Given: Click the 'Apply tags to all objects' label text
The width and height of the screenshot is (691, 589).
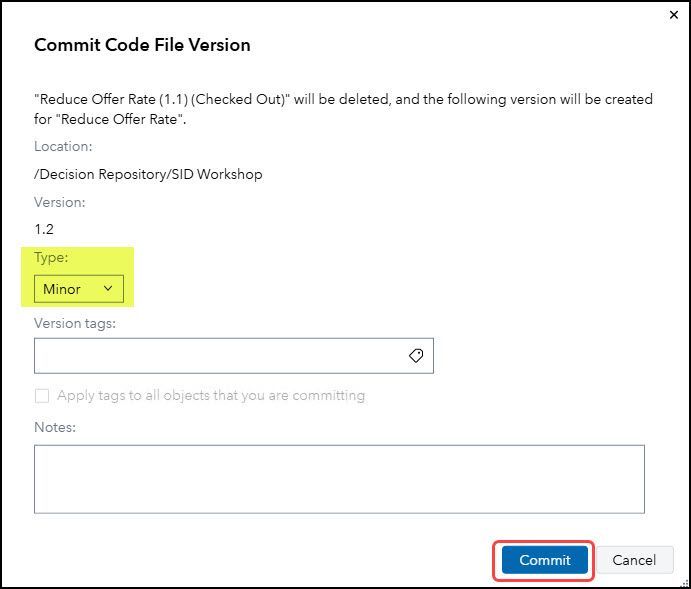Looking at the screenshot, I should (211, 395).
